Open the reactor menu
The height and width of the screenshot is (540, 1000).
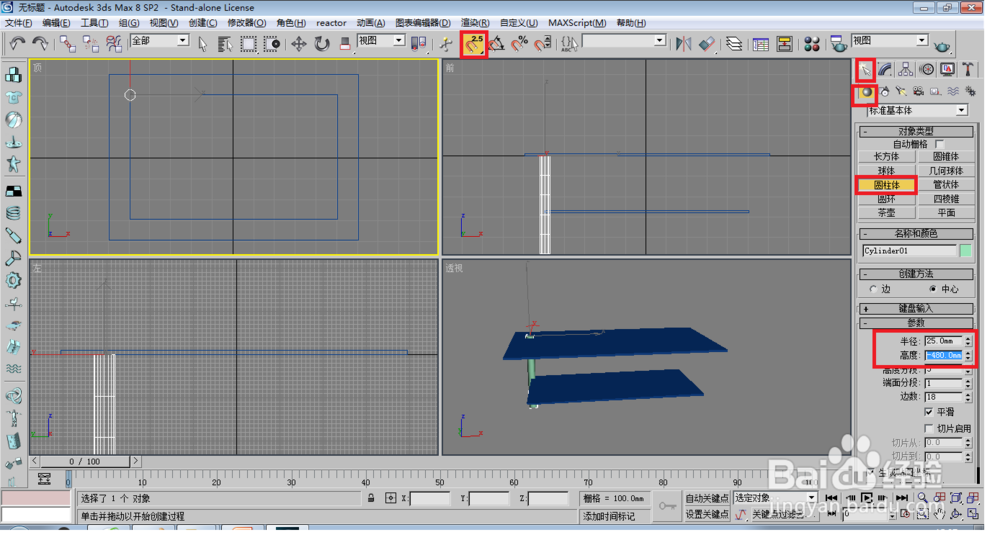pos(331,23)
